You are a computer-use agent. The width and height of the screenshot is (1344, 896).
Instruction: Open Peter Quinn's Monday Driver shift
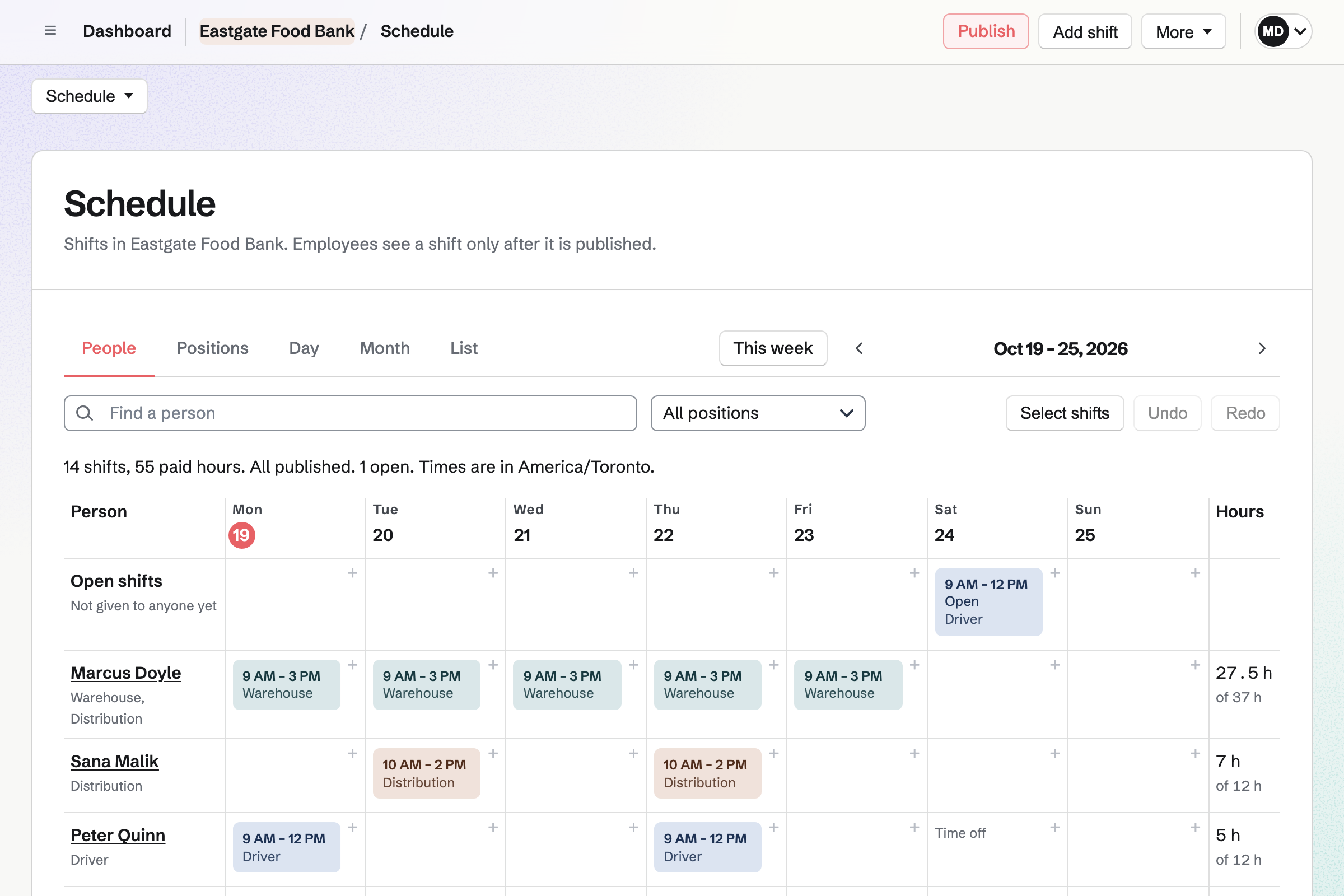coord(286,847)
